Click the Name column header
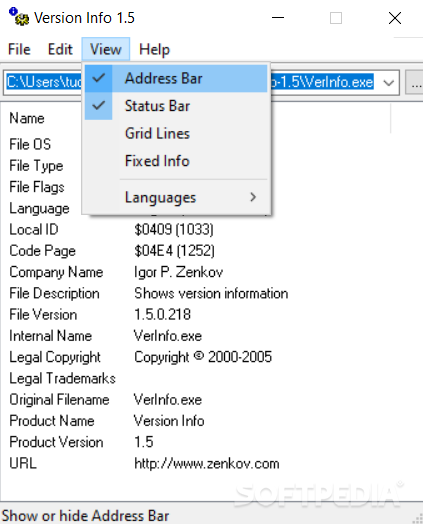 [x=27, y=118]
